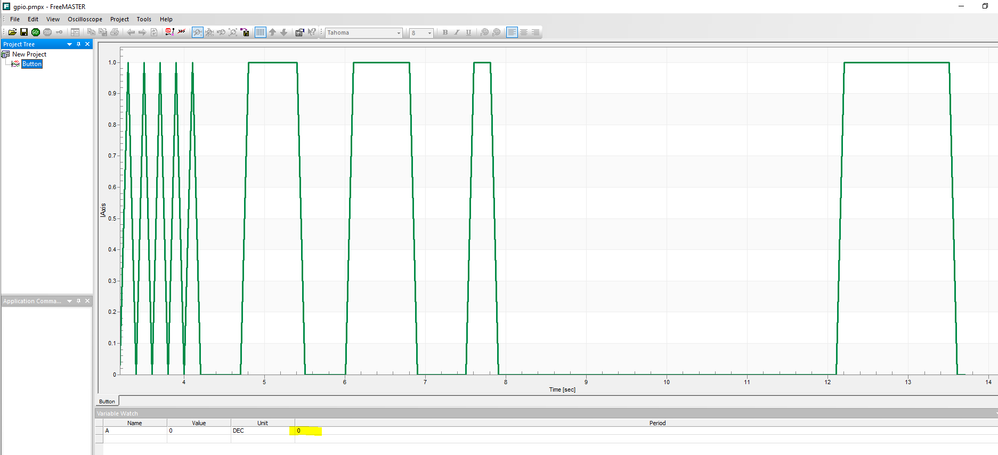This screenshot has width=998, height=455.
Task: Open the Help menu
Action: pos(166,19)
